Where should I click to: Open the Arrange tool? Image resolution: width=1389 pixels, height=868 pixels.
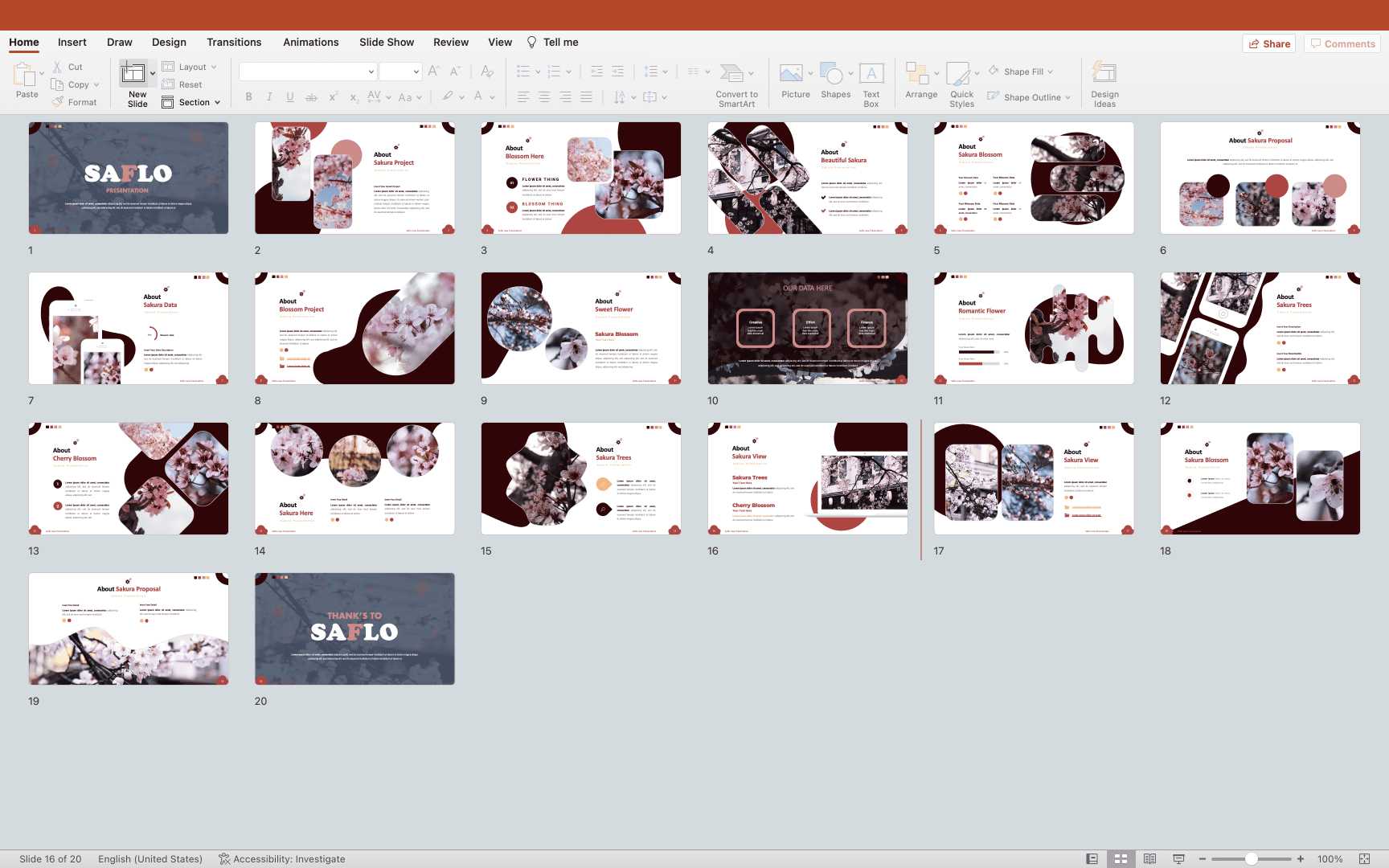point(917,75)
